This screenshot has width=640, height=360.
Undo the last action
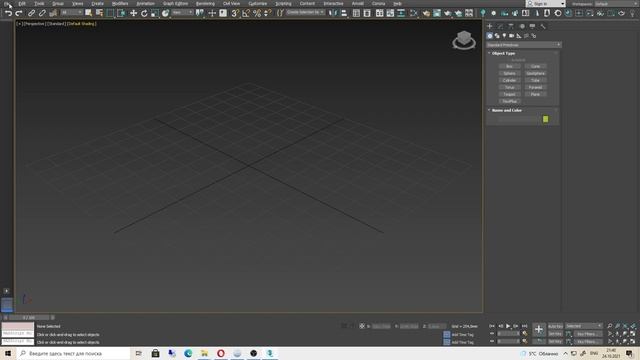(8, 13)
